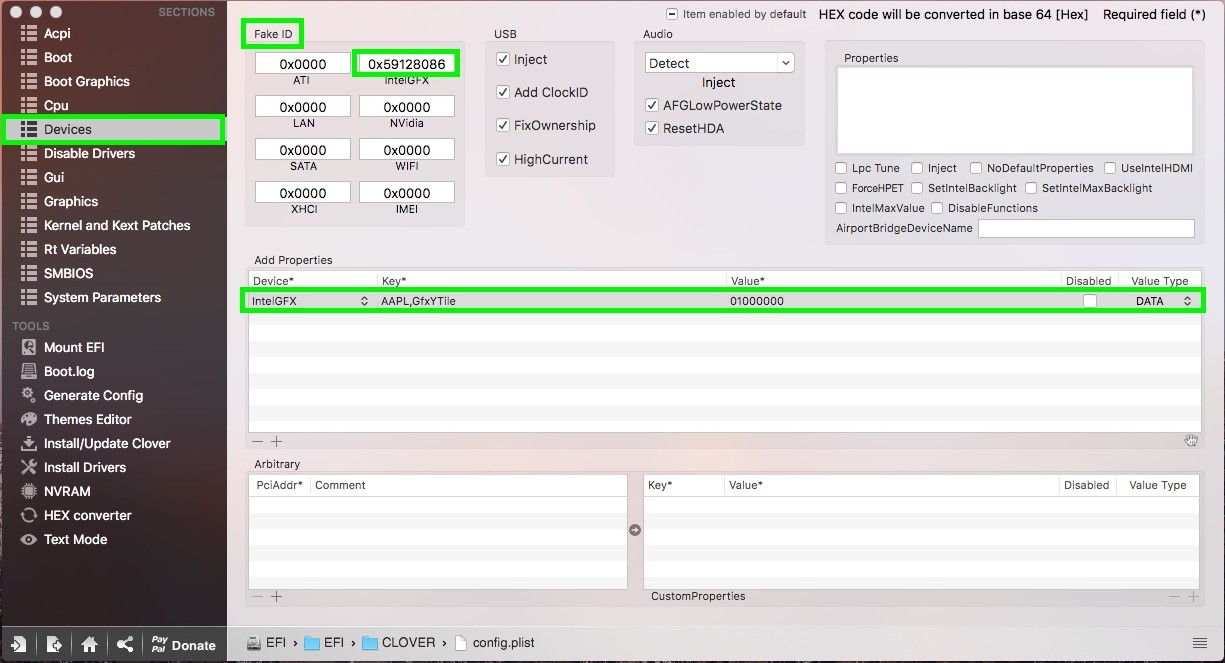The width and height of the screenshot is (1225, 663).
Task: Enable UseIntelHDMI checkbox
Action: click(x=1110, y=168)
